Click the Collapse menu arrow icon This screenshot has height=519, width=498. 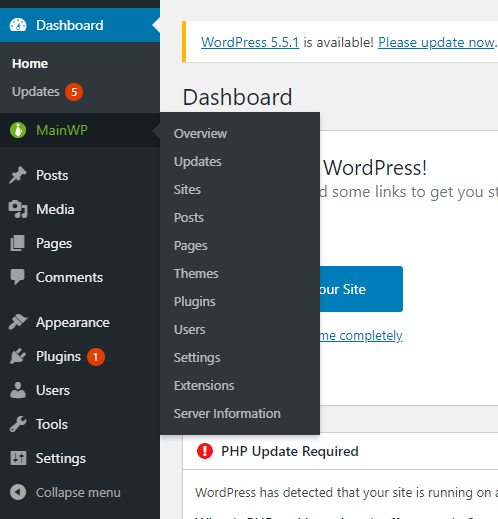[18, 492]
